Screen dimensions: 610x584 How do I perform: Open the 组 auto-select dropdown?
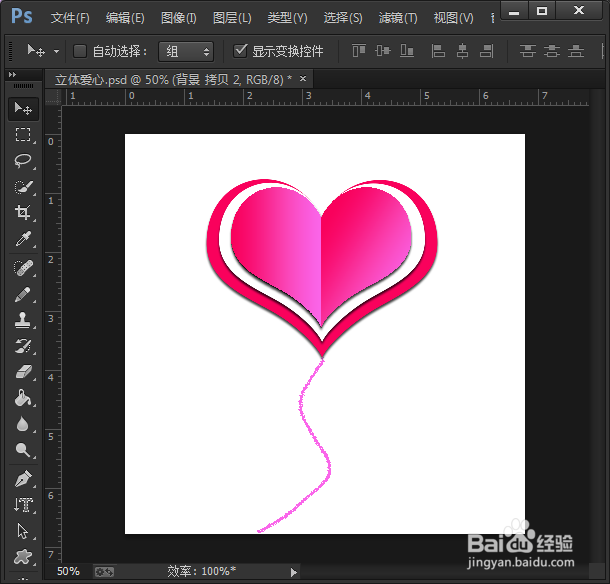(x=186, y=51)
